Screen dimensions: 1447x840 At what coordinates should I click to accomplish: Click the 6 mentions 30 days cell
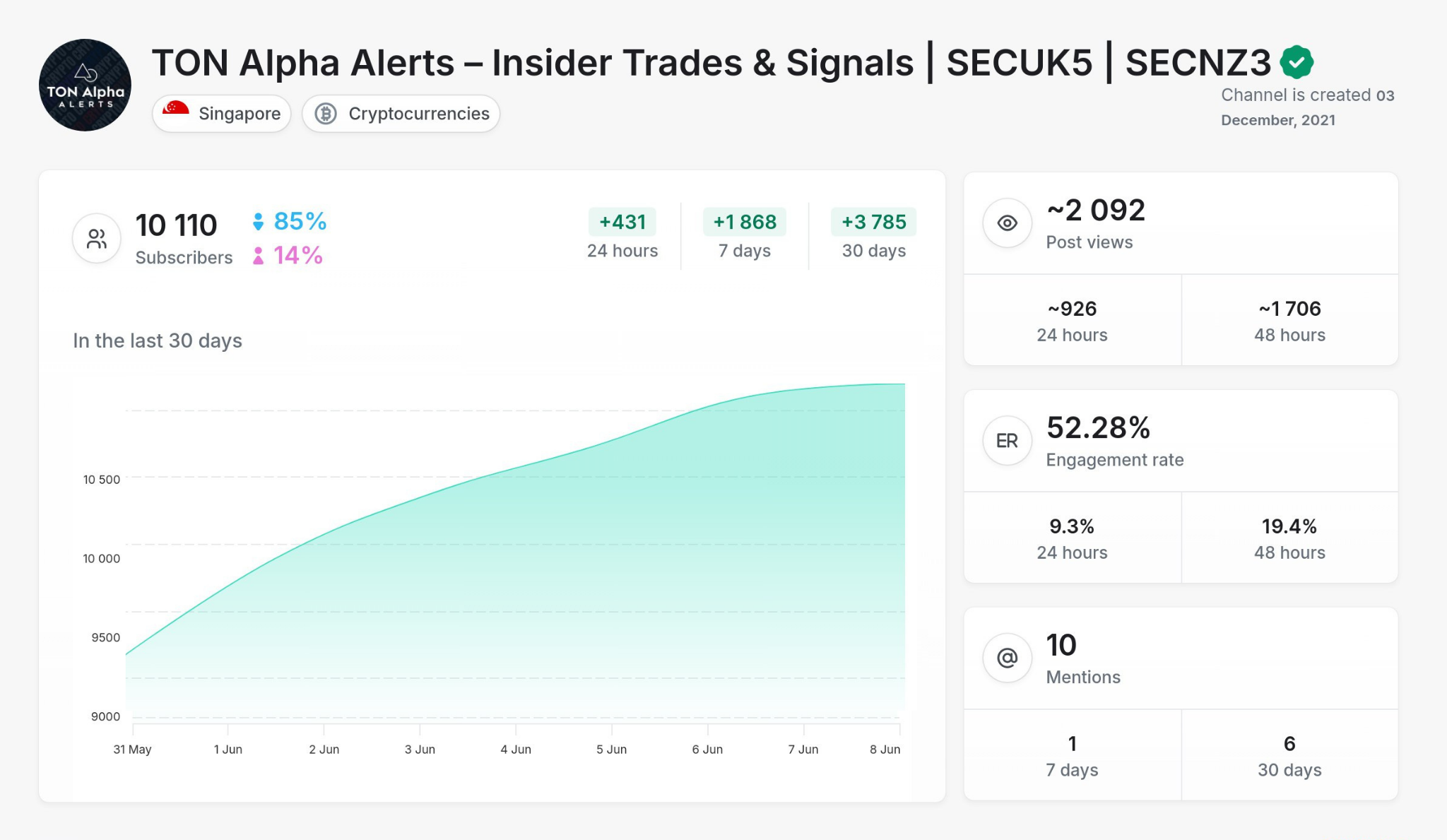[x=1289, y=755]
